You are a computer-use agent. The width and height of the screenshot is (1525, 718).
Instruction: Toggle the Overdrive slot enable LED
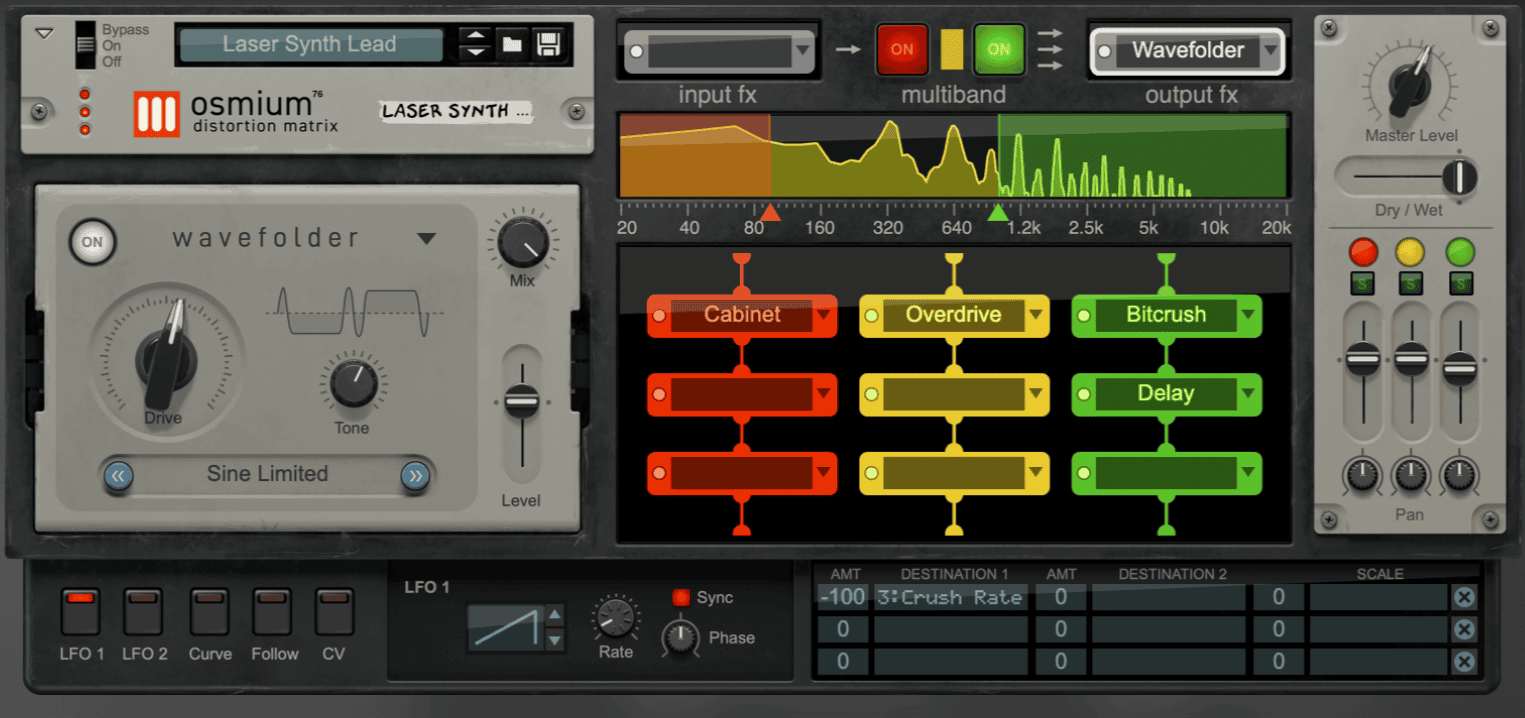[871, 316]
